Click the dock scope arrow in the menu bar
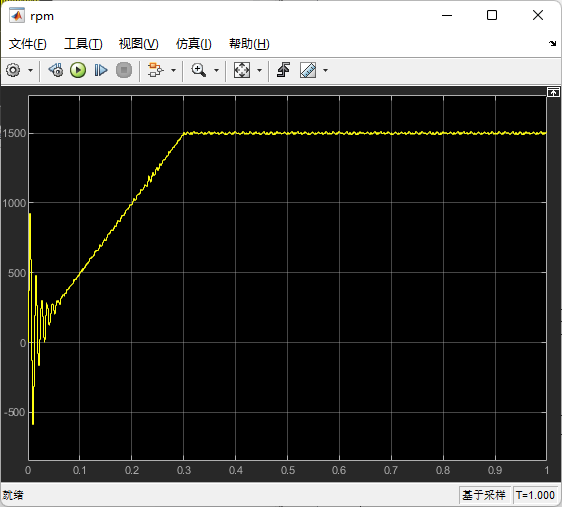The image size is (562, 507). click(x=552, y=44)
